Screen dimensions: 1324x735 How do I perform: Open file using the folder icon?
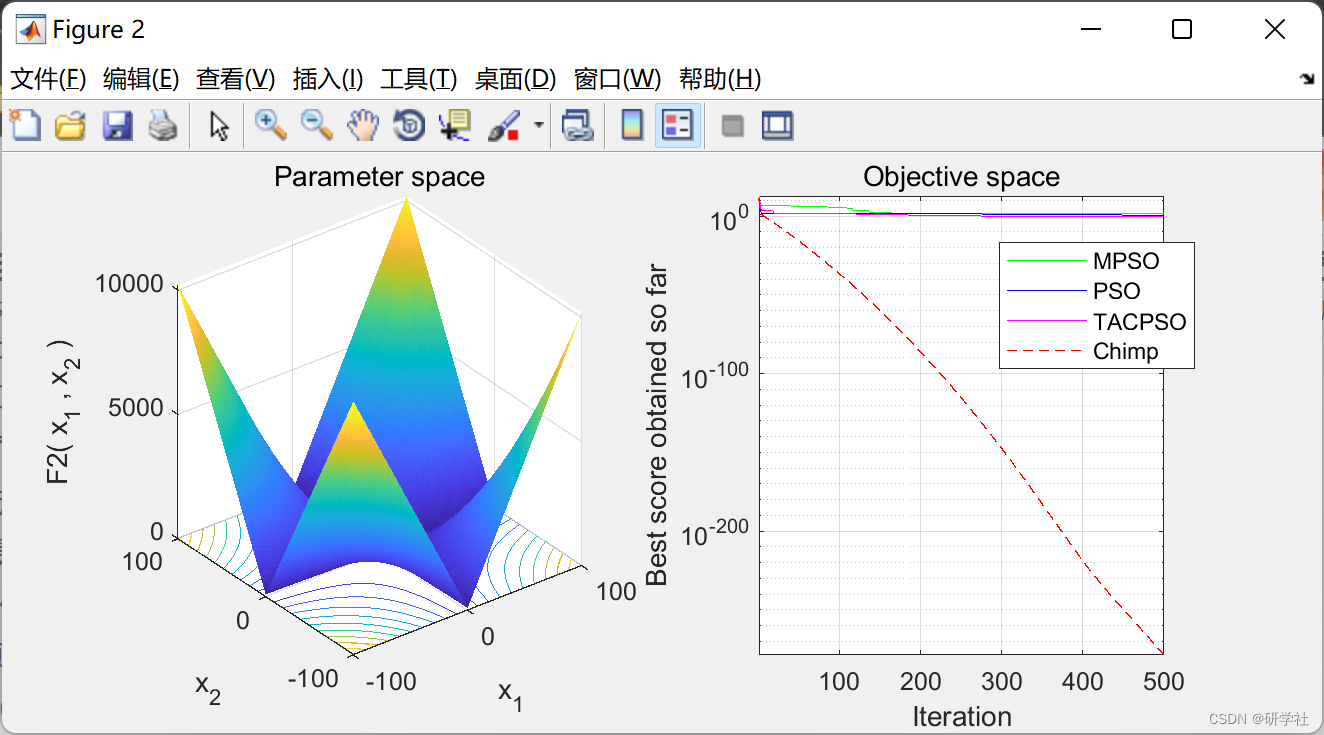(70, 125)
